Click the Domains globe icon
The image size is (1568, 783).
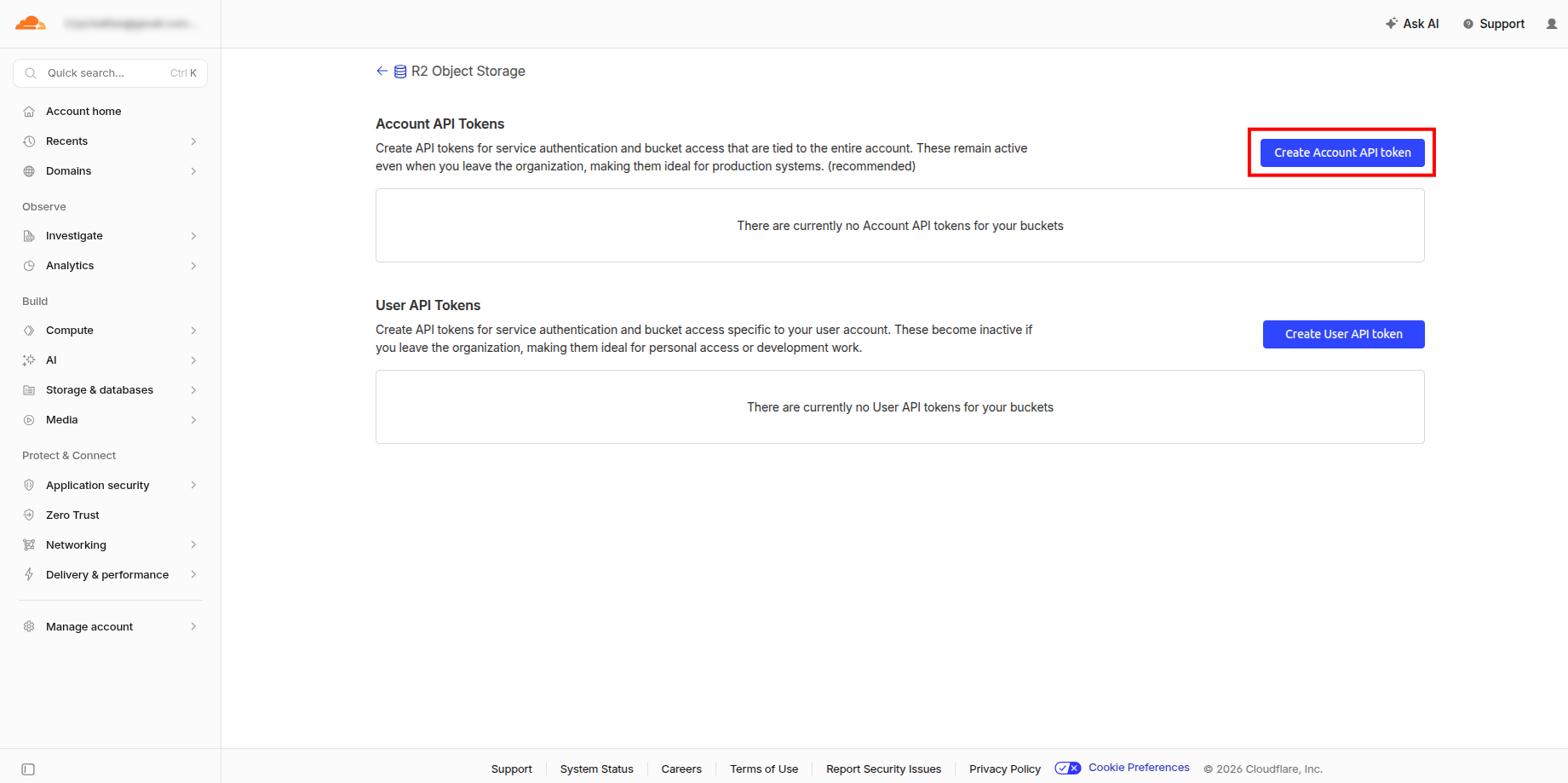pos(29,171)
